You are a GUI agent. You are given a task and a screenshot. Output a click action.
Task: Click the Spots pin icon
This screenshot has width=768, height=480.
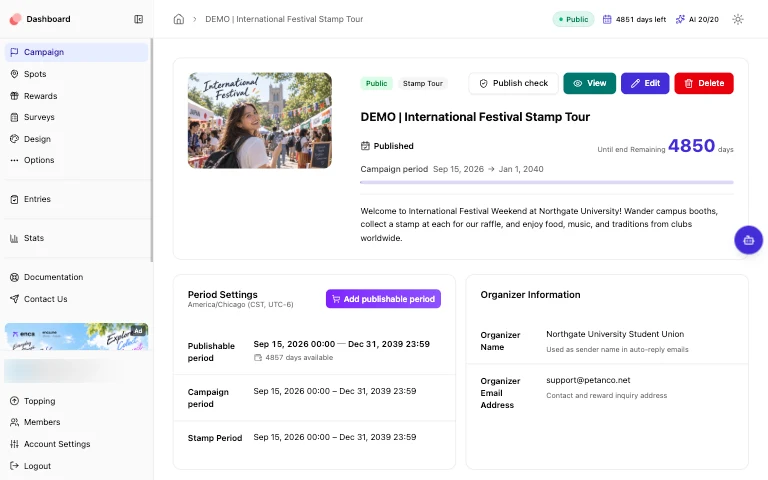tap(14, 74)
